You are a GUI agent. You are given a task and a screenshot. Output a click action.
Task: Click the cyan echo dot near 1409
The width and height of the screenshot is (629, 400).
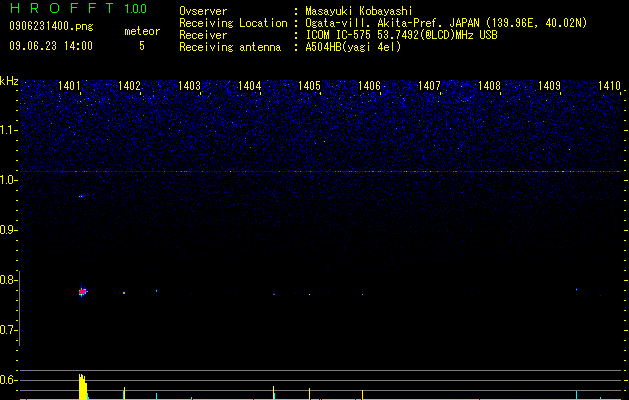point(576,289)
